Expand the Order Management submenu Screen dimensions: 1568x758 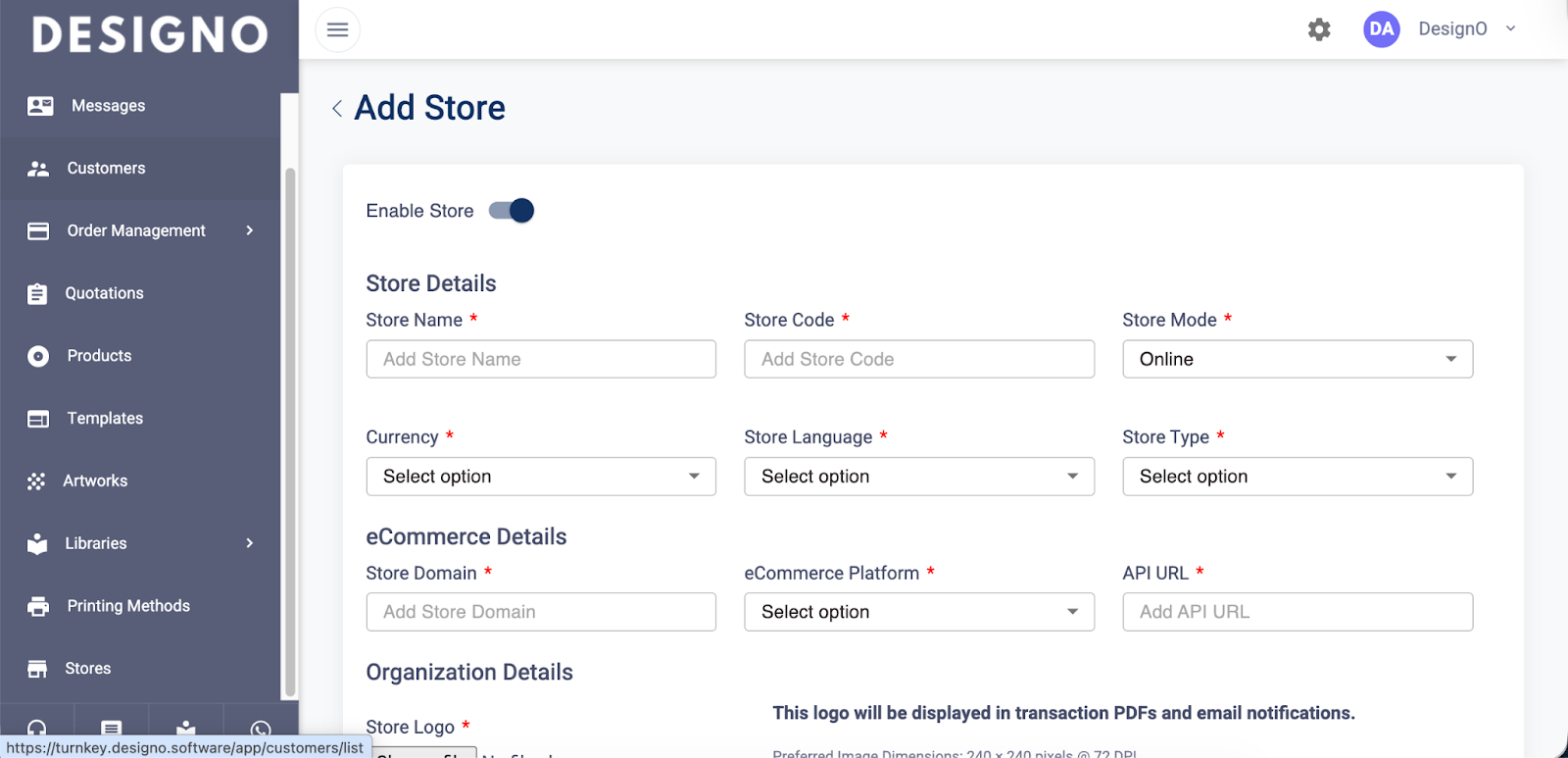point(249,230)
